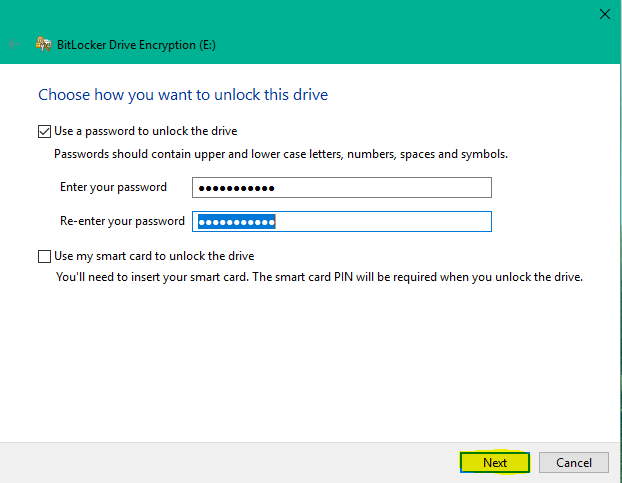Click the password requirements hint text
This screenshot has width=622, height=483.
[281, 154]
